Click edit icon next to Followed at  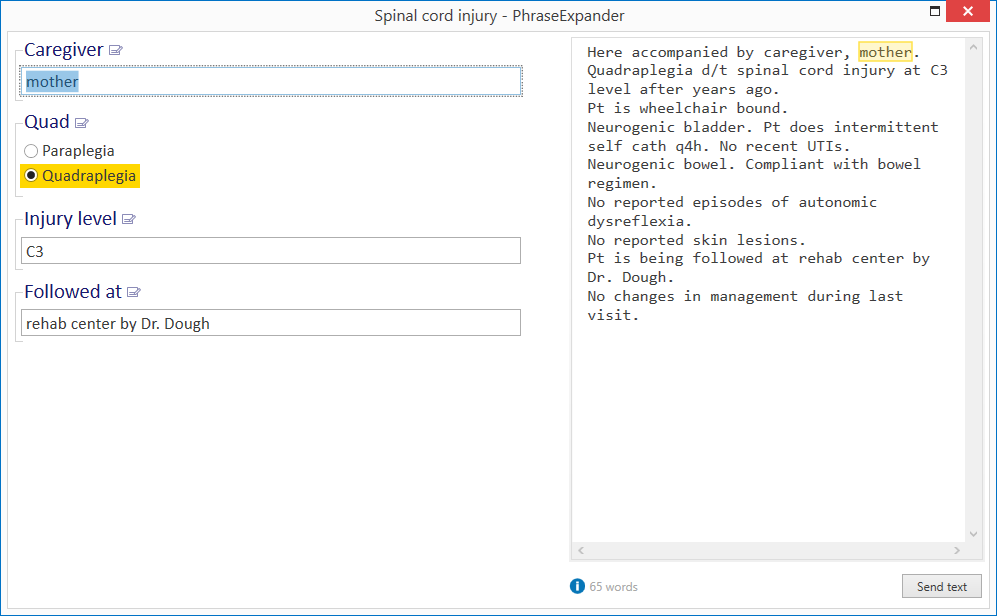[134, 292]
